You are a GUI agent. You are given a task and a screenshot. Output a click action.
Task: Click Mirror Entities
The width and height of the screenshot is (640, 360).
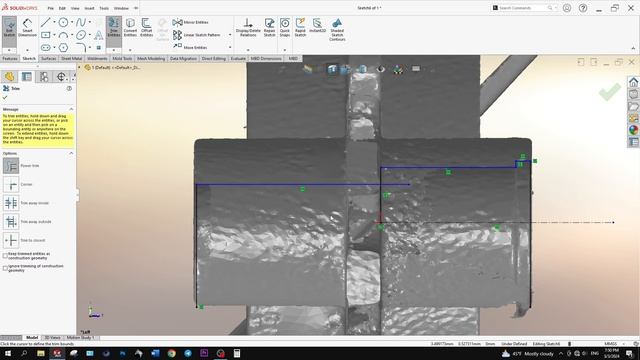190,22
